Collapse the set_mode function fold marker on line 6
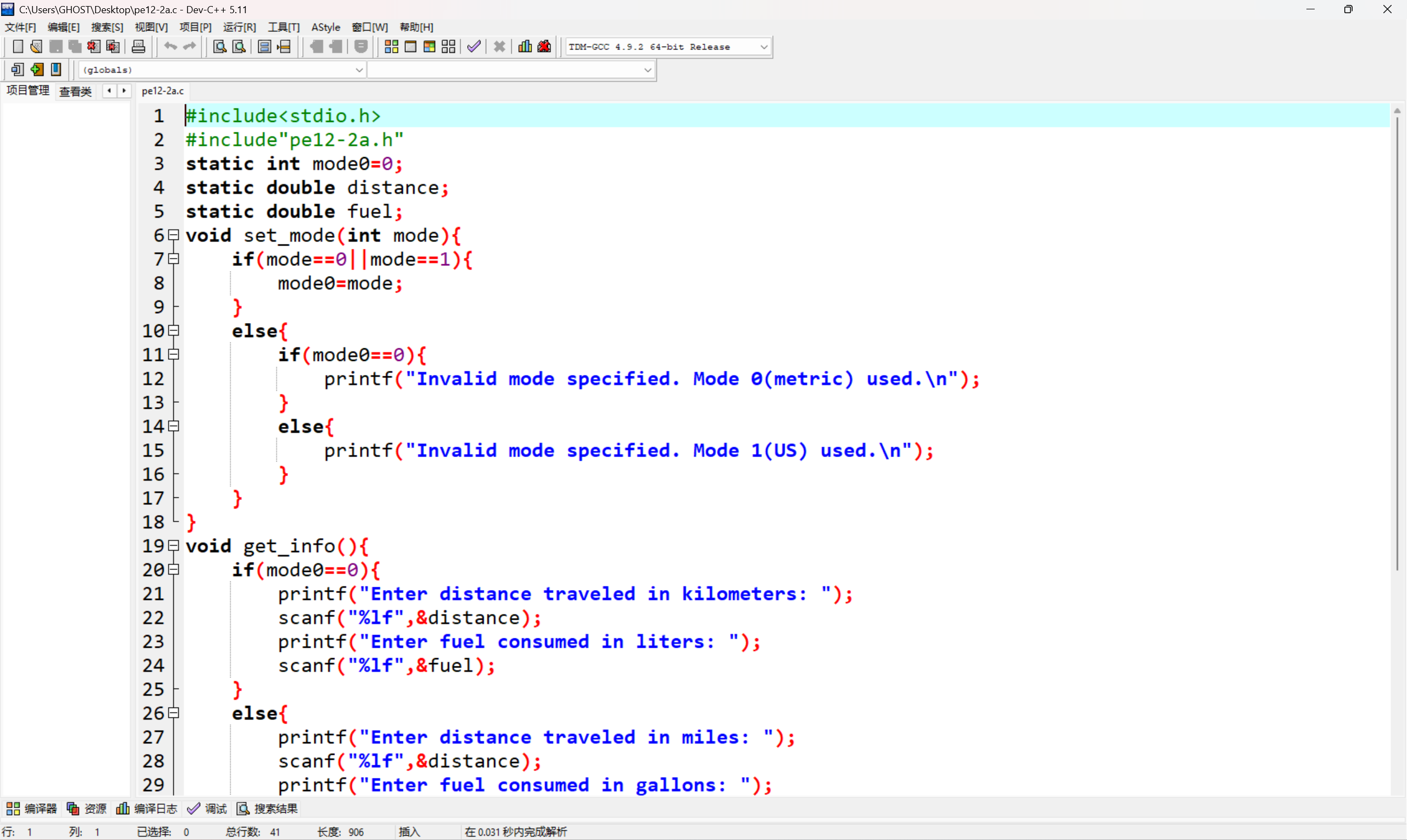Image resolution: width=1407 pixels, height=840 pixels. tap(174, 235)
